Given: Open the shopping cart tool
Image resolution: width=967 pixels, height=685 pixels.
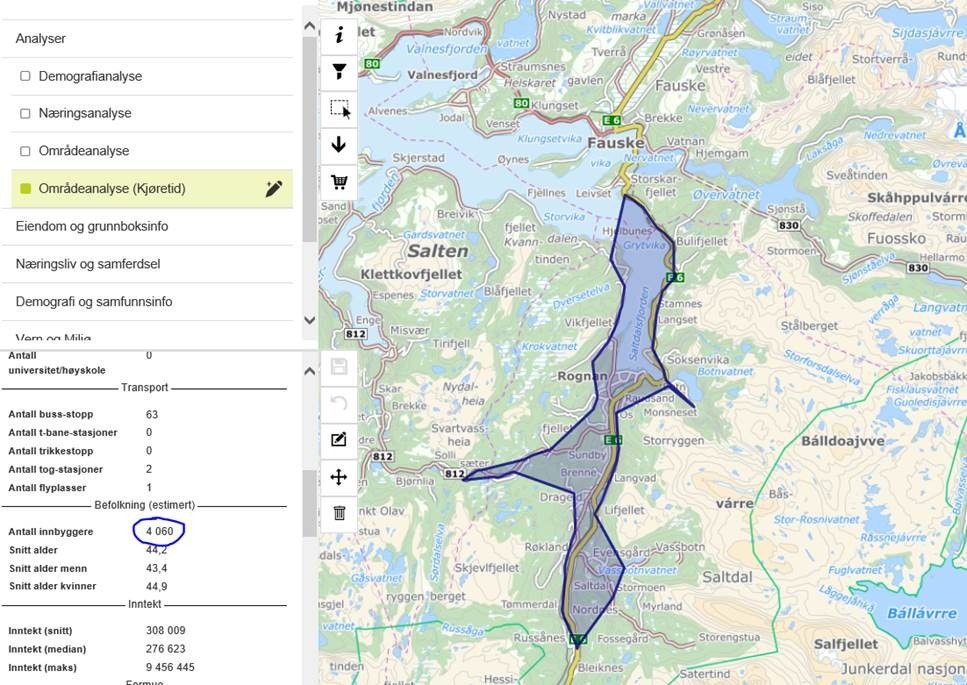Looking at the screenshot, I should point(338,180).
